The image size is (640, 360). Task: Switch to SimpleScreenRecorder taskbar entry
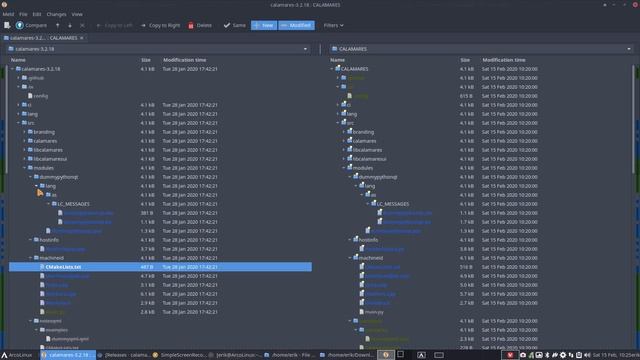[x=180, y=355]
